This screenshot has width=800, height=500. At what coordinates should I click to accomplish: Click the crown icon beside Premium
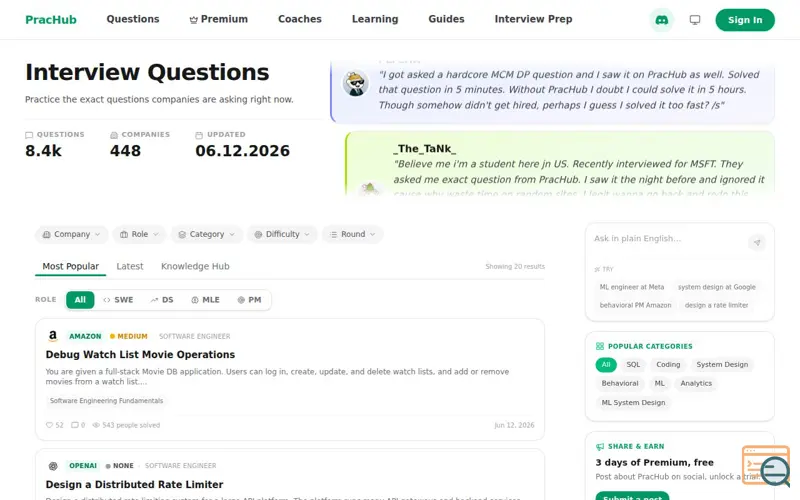(193, 20)
